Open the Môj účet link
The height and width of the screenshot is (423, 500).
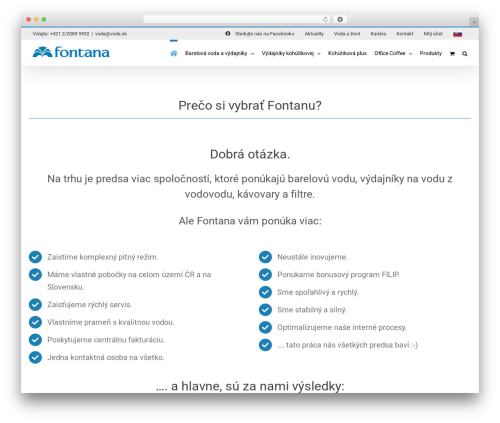pyautogui.click(x=433, y=34)
